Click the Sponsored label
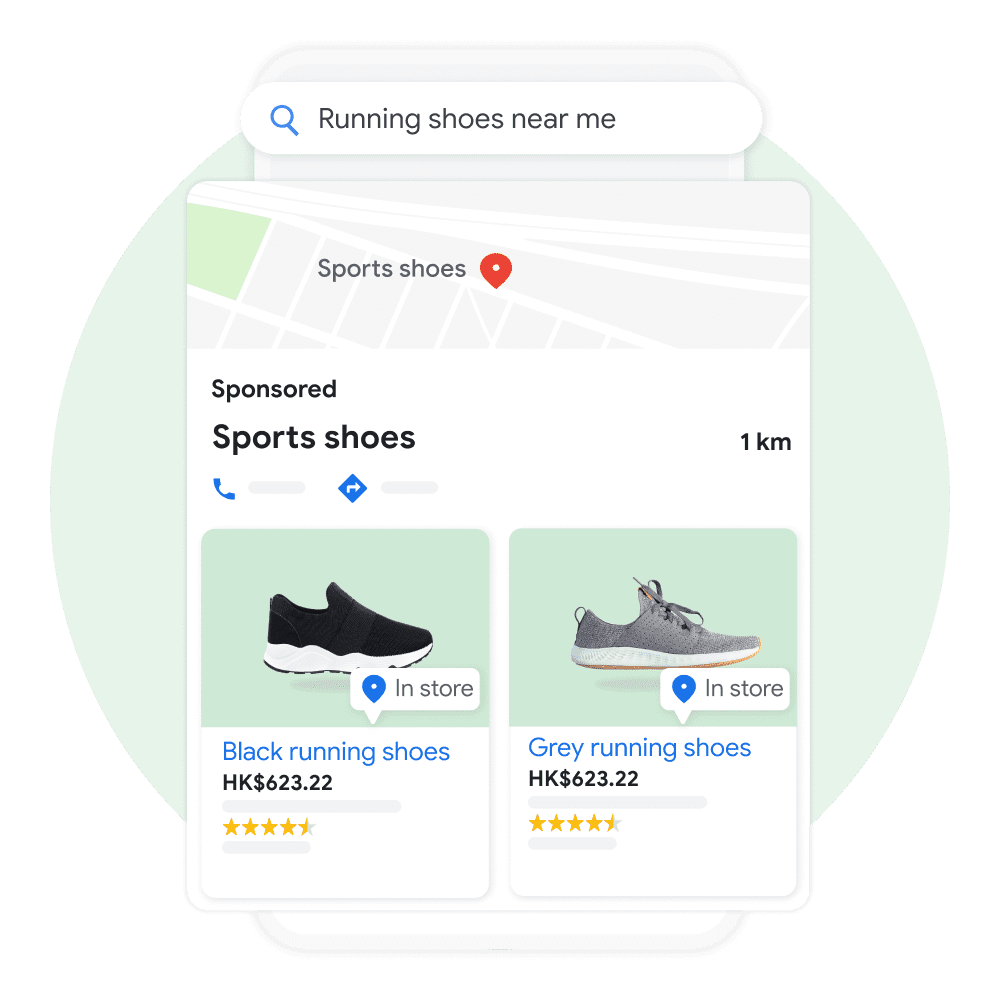This screenshot has height=1000, width=1000. click(x=274, y=389)
